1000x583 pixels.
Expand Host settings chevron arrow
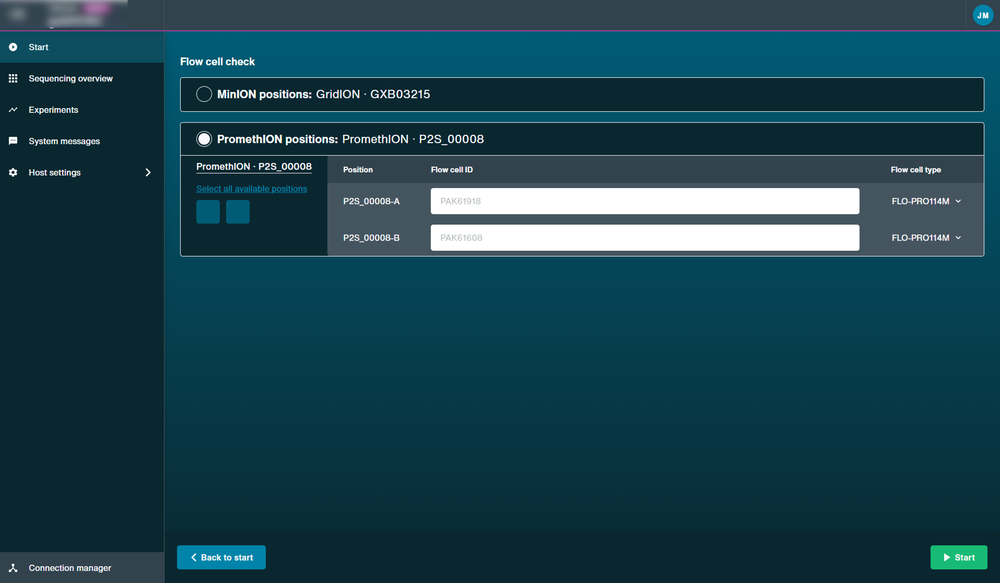click(148, 172)
